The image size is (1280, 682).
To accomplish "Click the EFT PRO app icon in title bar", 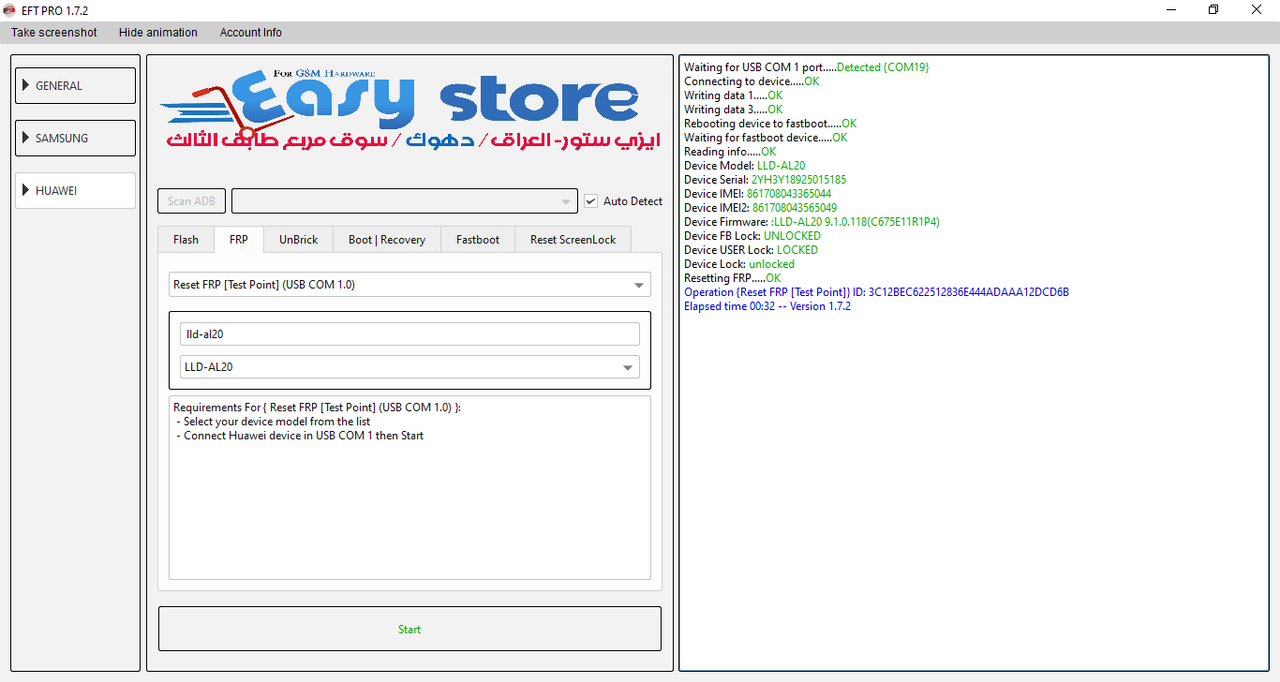I will [x=9, y=10].
